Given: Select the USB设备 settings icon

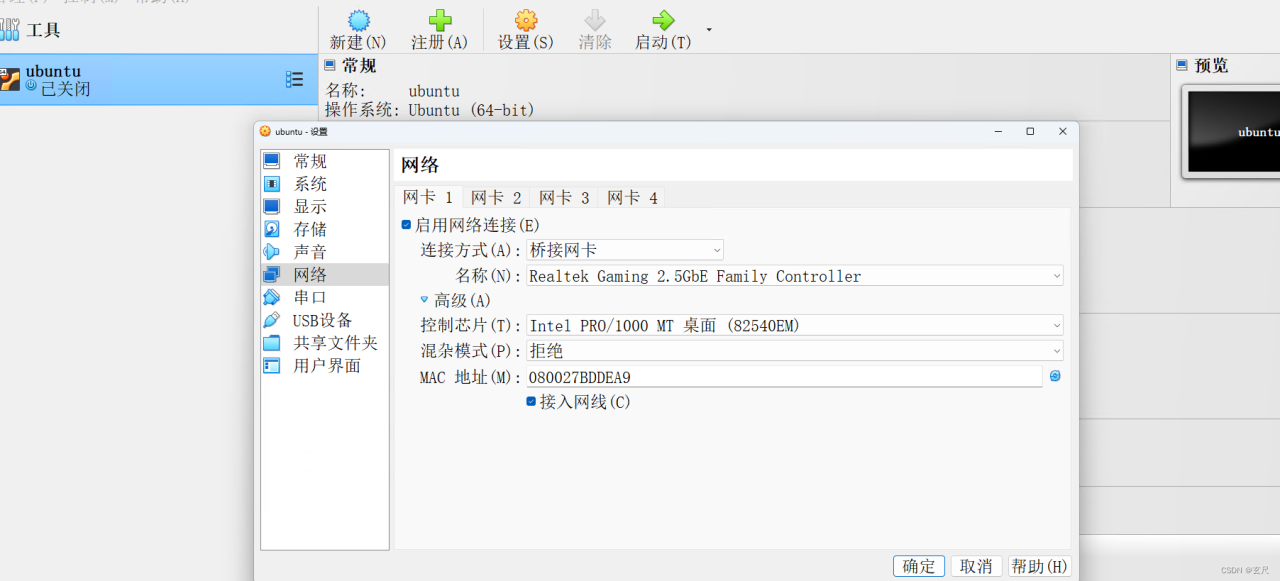Looking at the screenshot, I should coord(273,320).
